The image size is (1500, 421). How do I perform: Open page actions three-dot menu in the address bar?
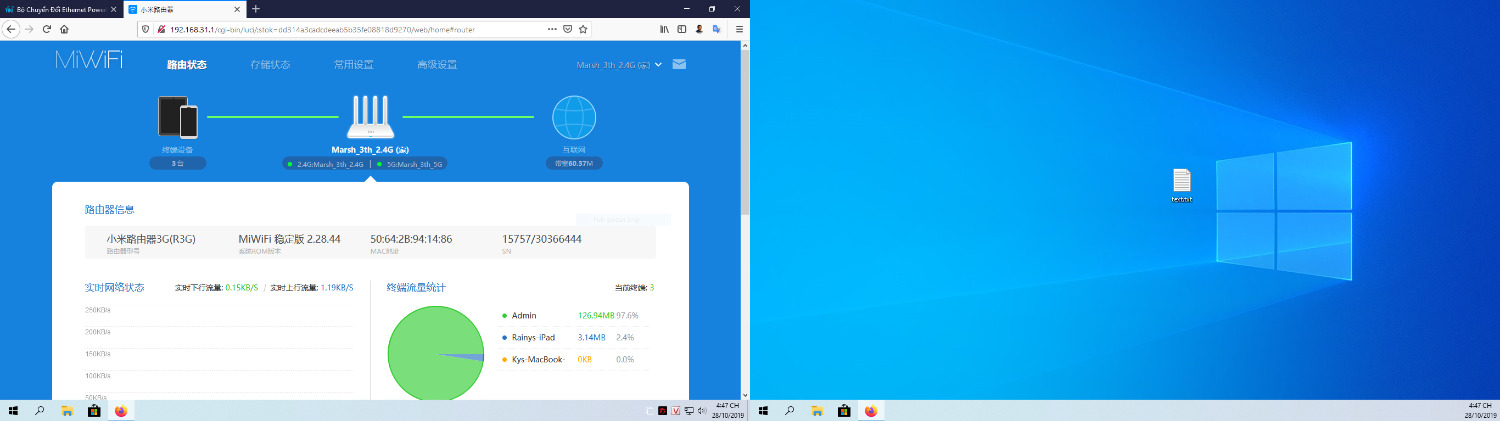552,29
